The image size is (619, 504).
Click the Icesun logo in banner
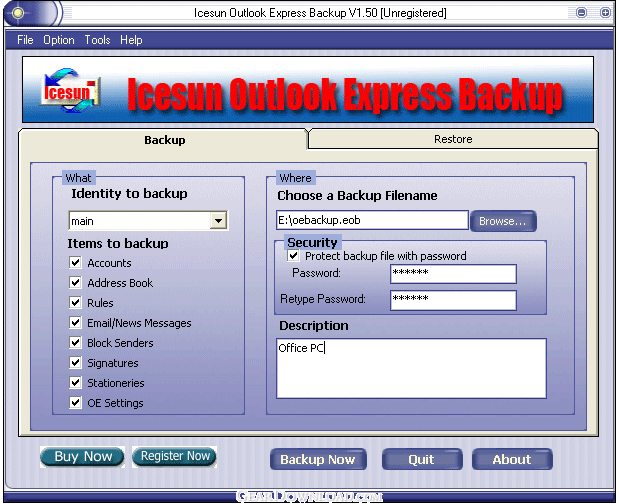70,90
